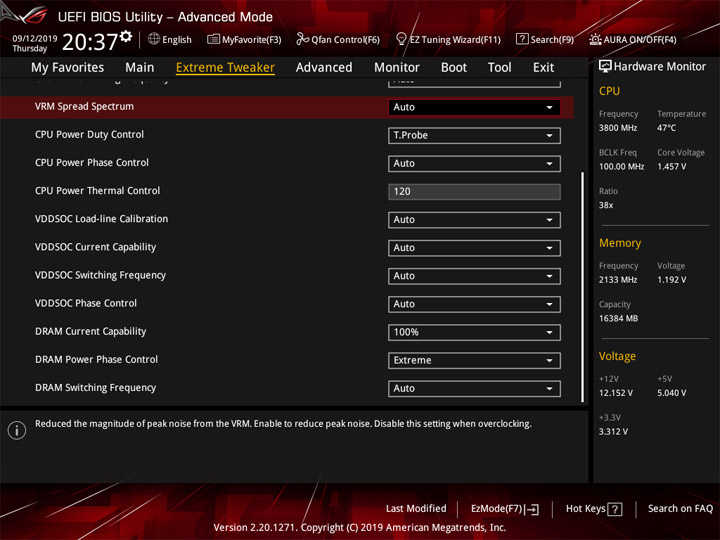The width and height of the screenshot is (720, 540).
Task: Open MyFavorite(F3) list icon
Action: click(x=213, y=39)
